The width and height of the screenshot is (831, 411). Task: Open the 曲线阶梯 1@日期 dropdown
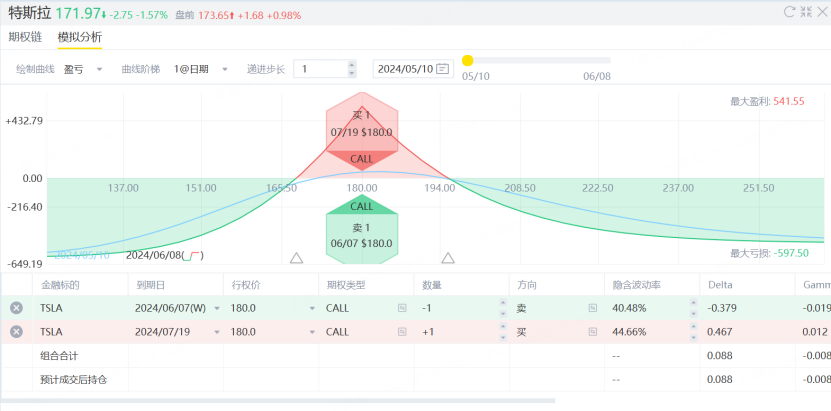coord(201,69)
